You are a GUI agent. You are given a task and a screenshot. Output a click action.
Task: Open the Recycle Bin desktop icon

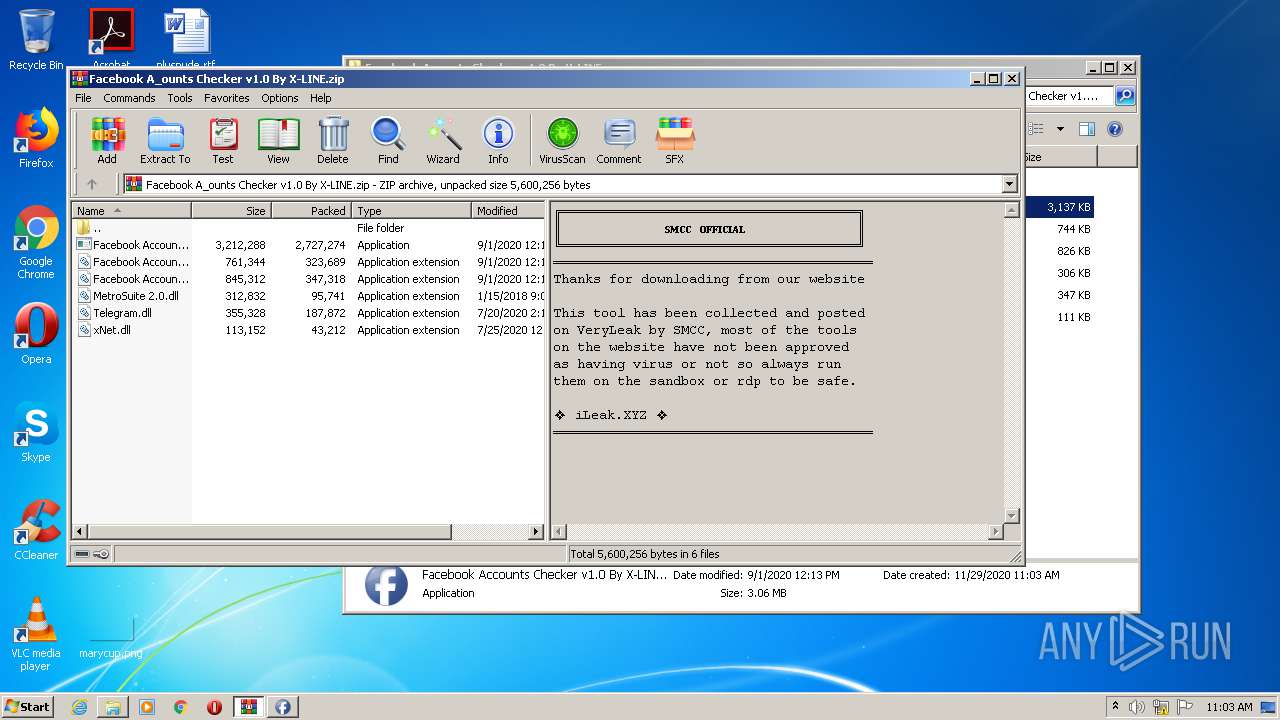tap(36, 40)
